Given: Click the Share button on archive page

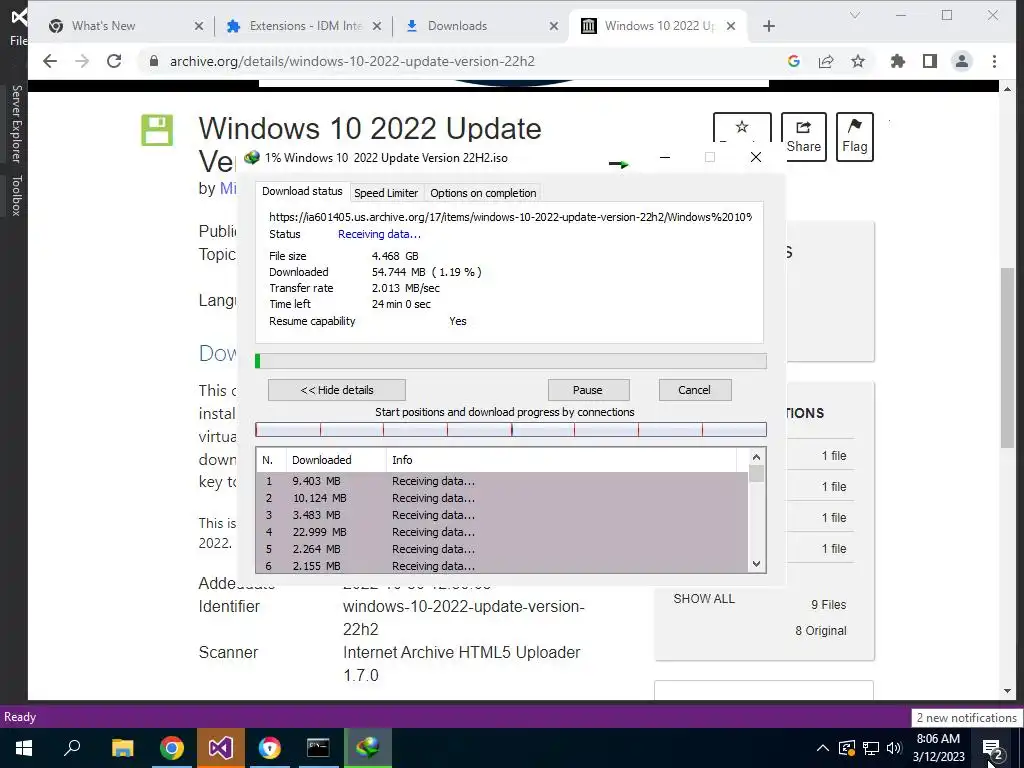Looking at the screenshot, I should point(804,136).
